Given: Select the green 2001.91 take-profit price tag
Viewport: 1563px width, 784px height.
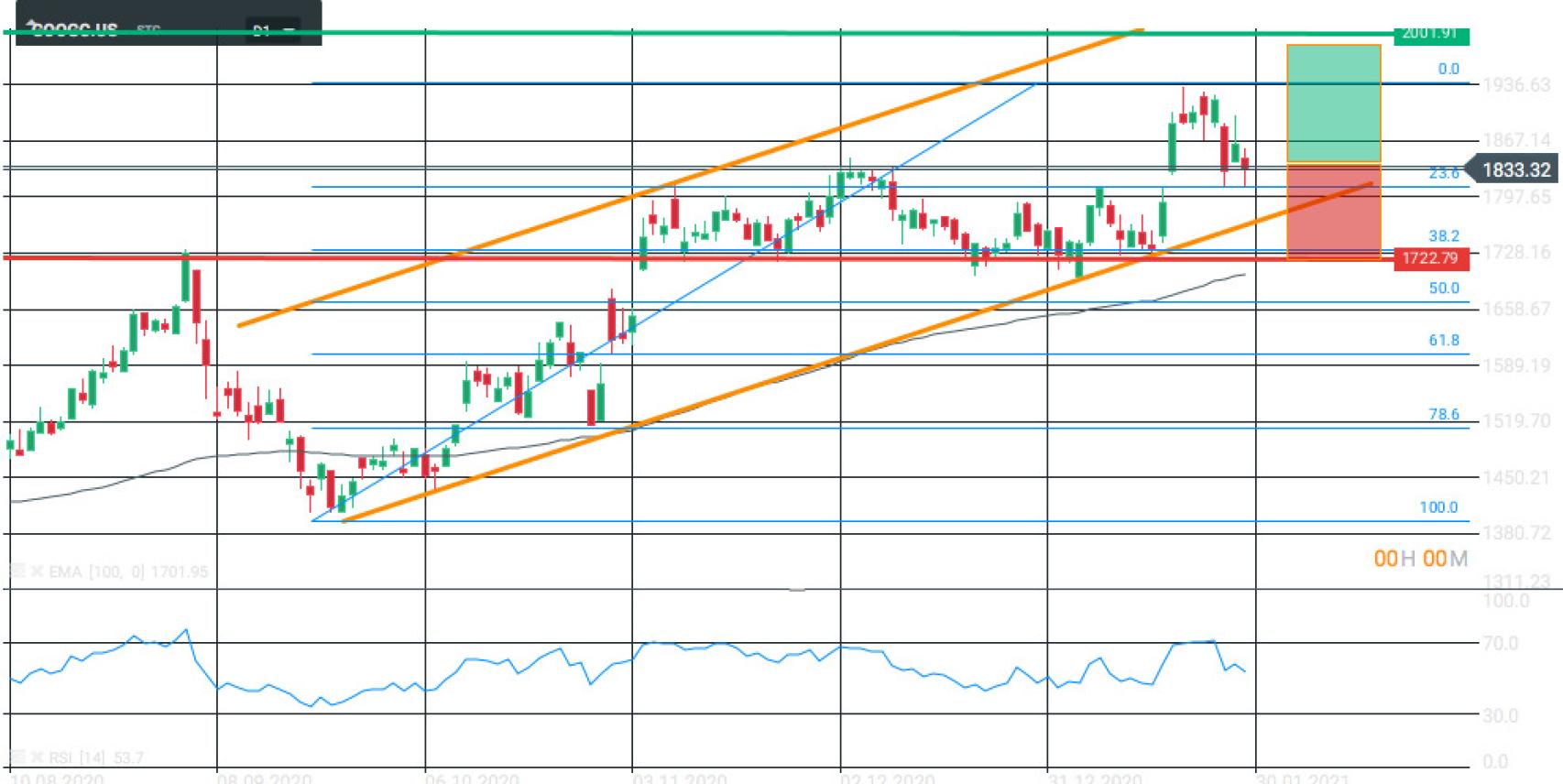Looking at the screenshot, I should click(1430, 34).
